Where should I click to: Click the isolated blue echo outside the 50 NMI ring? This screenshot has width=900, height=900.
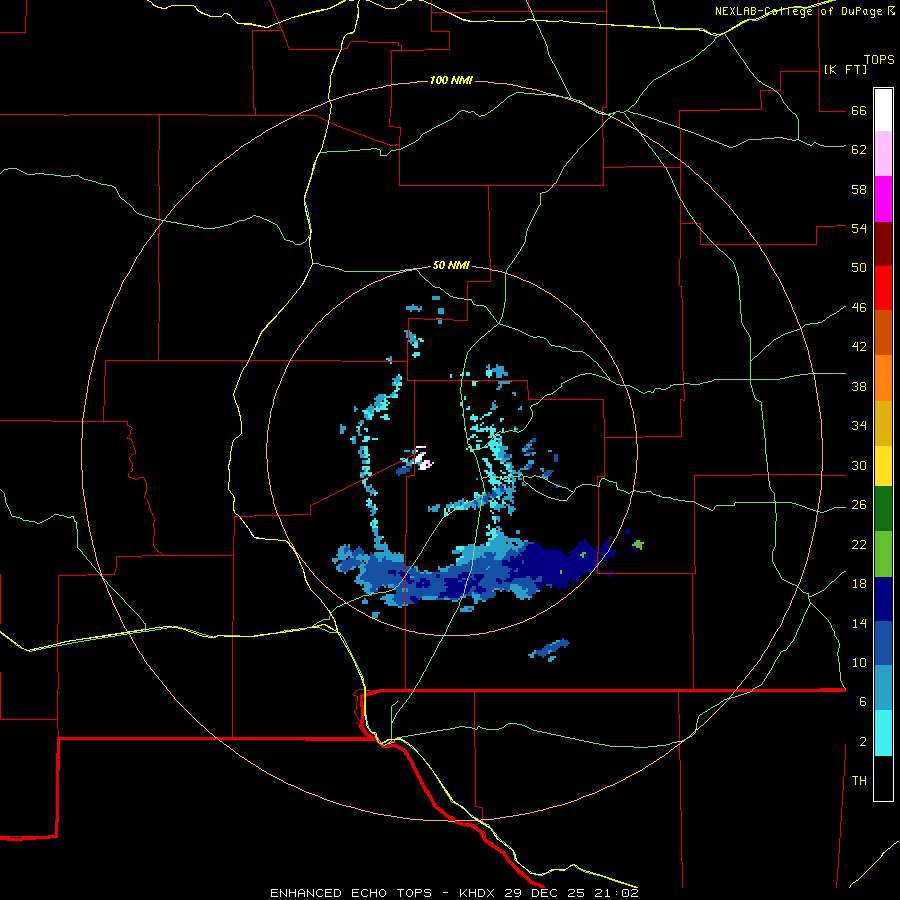pyautogui.click(x=549, y=650)
